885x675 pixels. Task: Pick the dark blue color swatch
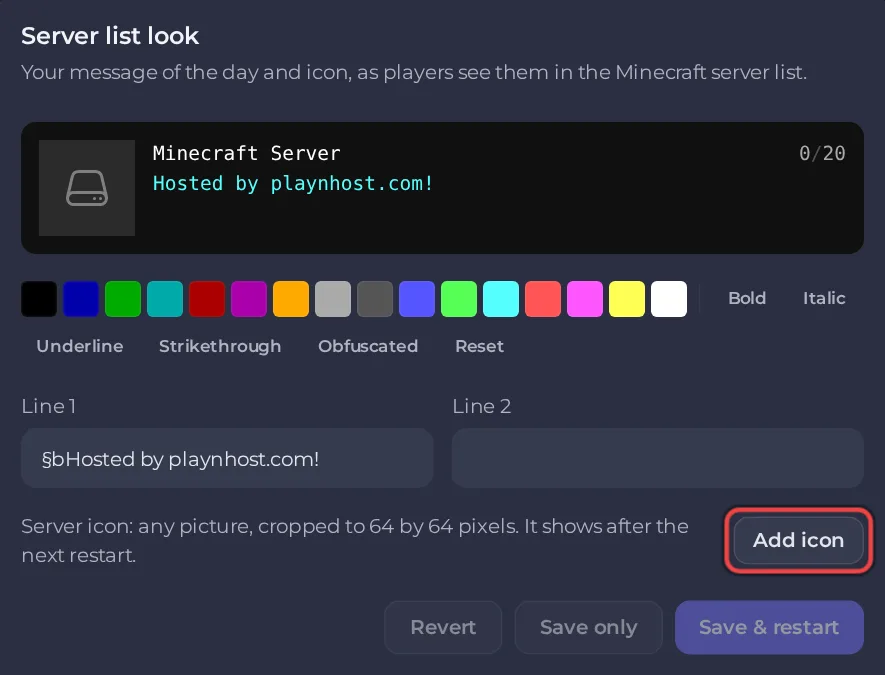(81, 299)
